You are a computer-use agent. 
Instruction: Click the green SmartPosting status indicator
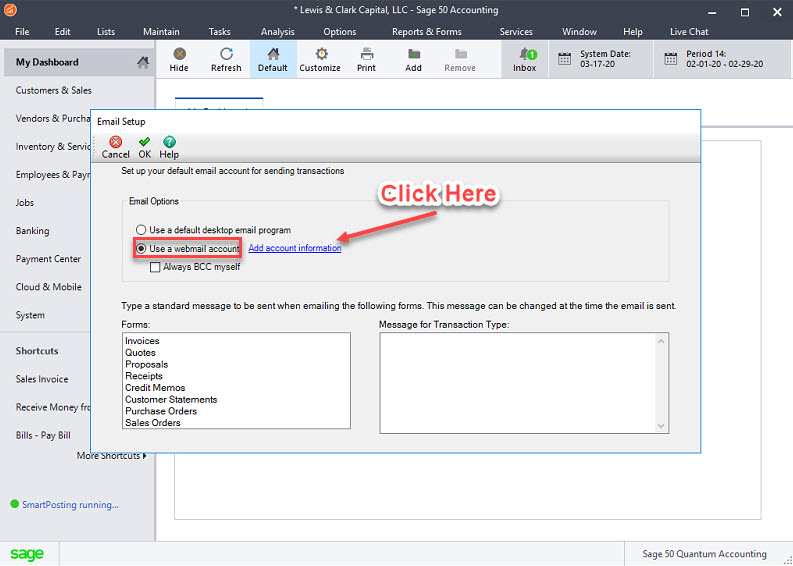(15, 504)
